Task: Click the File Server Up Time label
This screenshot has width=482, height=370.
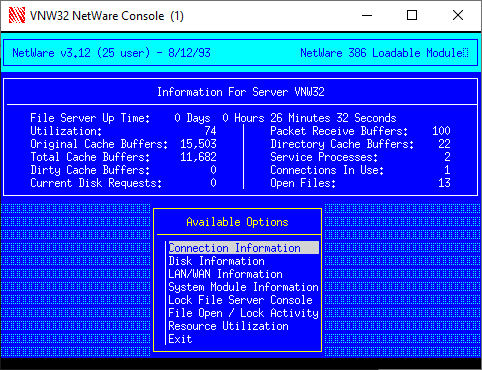Action: (90, 118)
